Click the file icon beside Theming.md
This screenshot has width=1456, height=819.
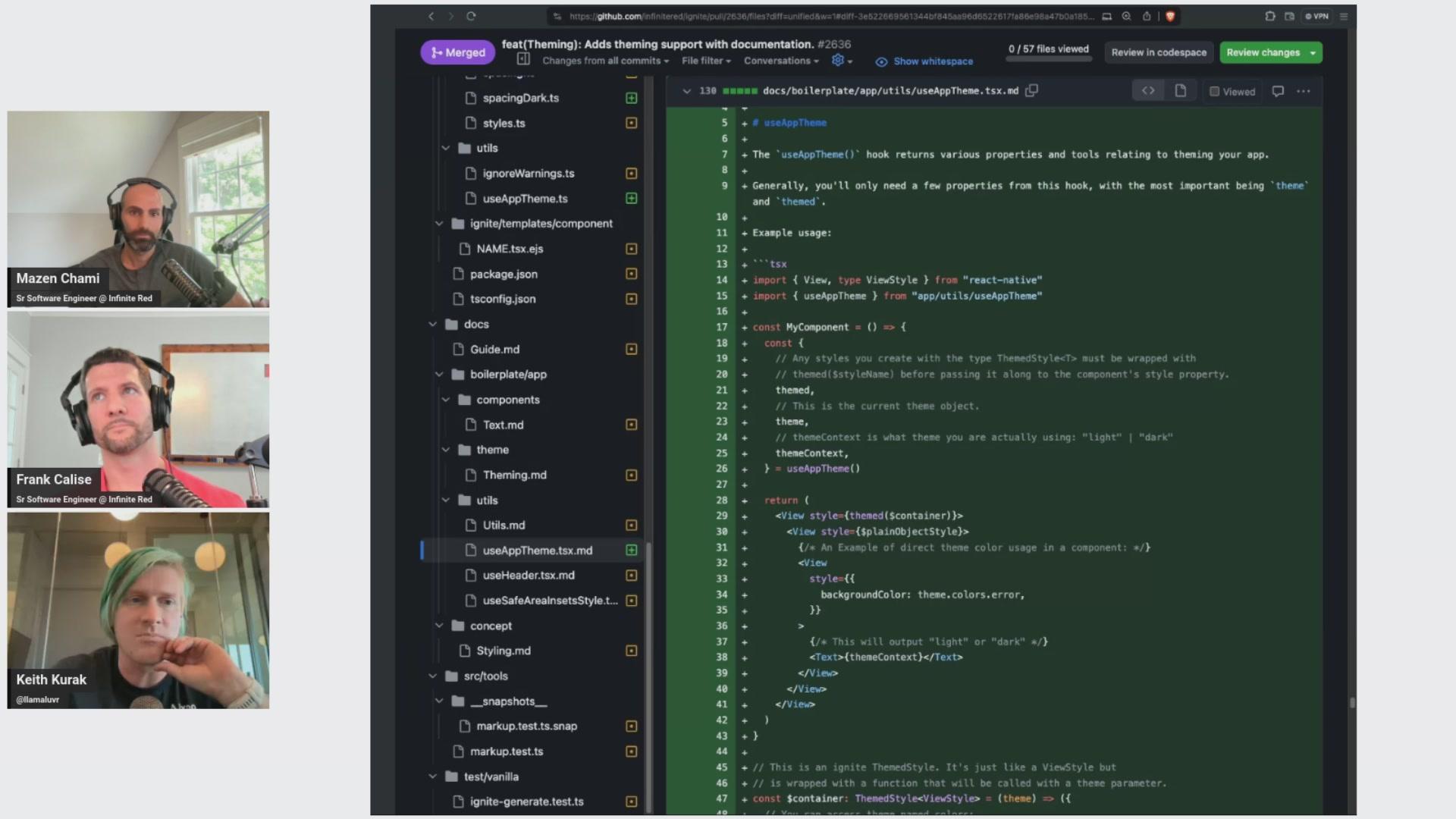[471, 475]
